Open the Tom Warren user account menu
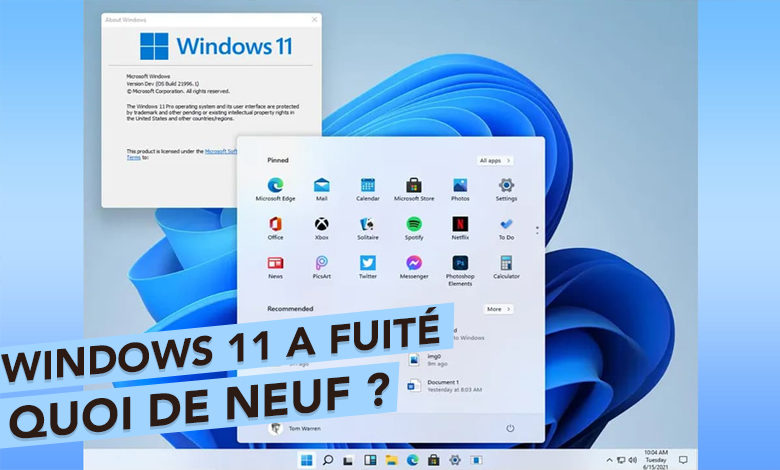Image resolution: width=780 pixels, height=470 pixels. [x=294, y=428]
